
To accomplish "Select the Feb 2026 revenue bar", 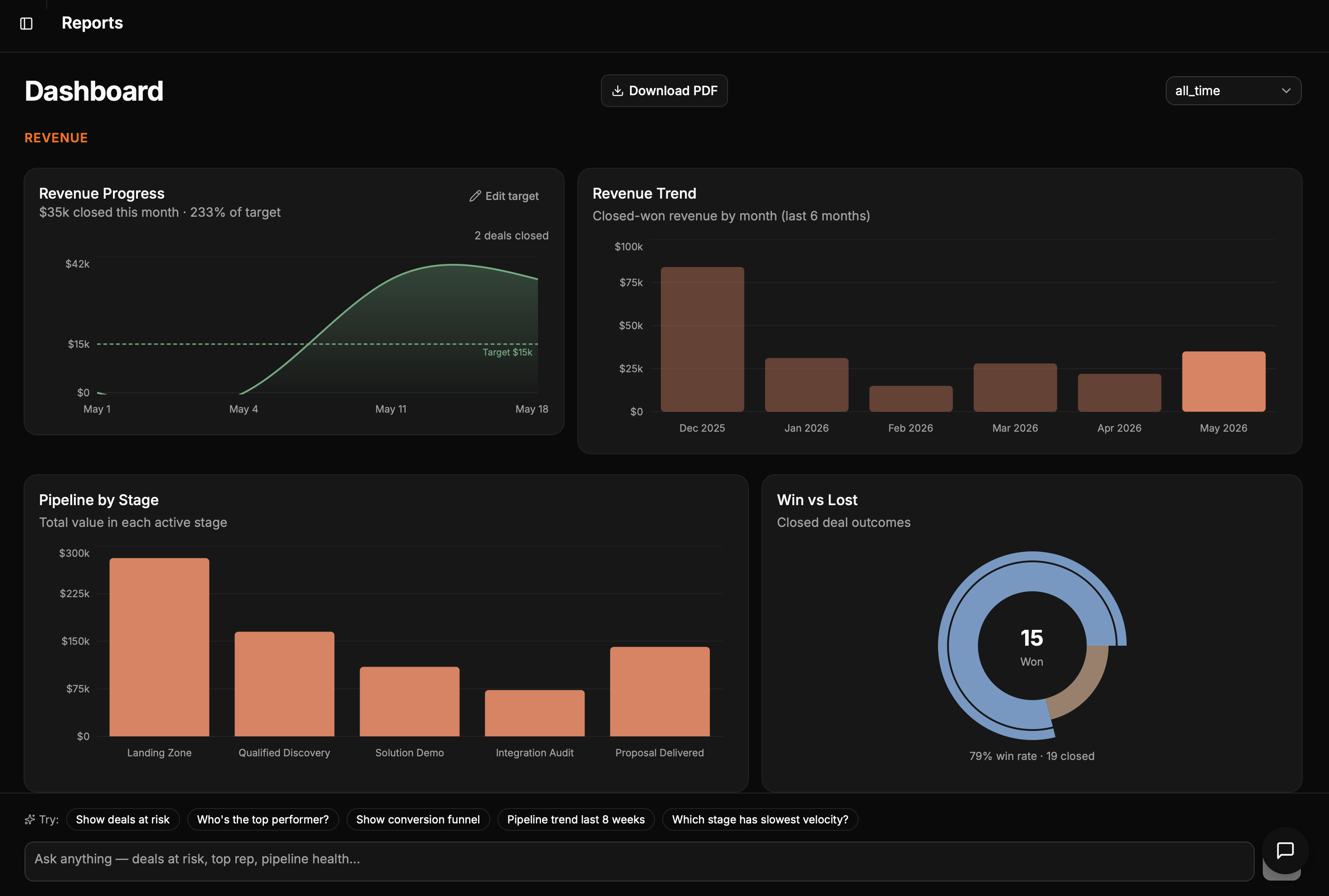I will [x=911, y=399].
